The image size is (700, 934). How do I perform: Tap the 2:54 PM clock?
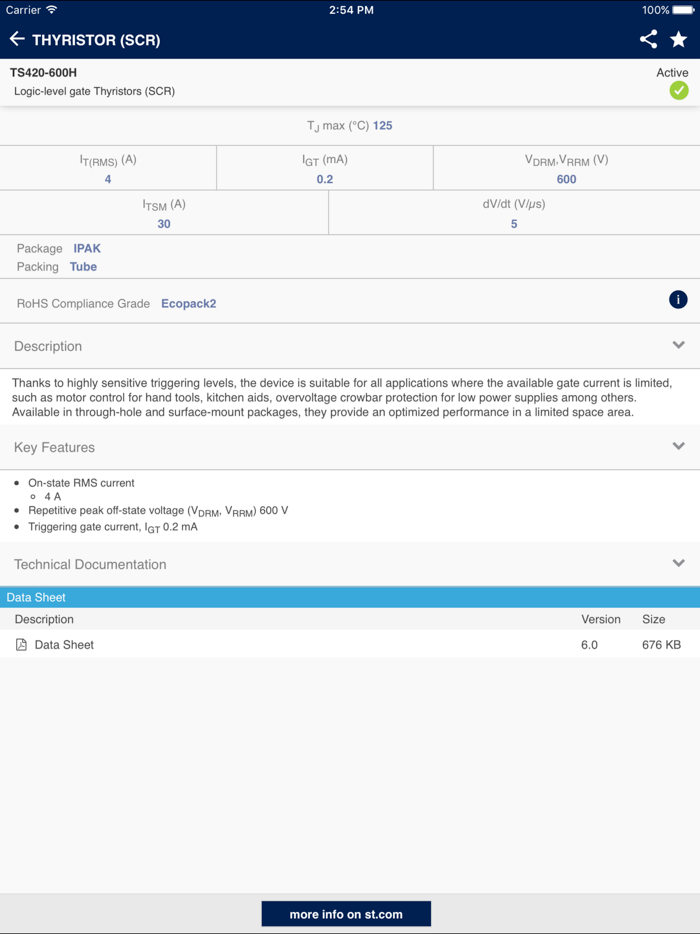coord(351,10)
